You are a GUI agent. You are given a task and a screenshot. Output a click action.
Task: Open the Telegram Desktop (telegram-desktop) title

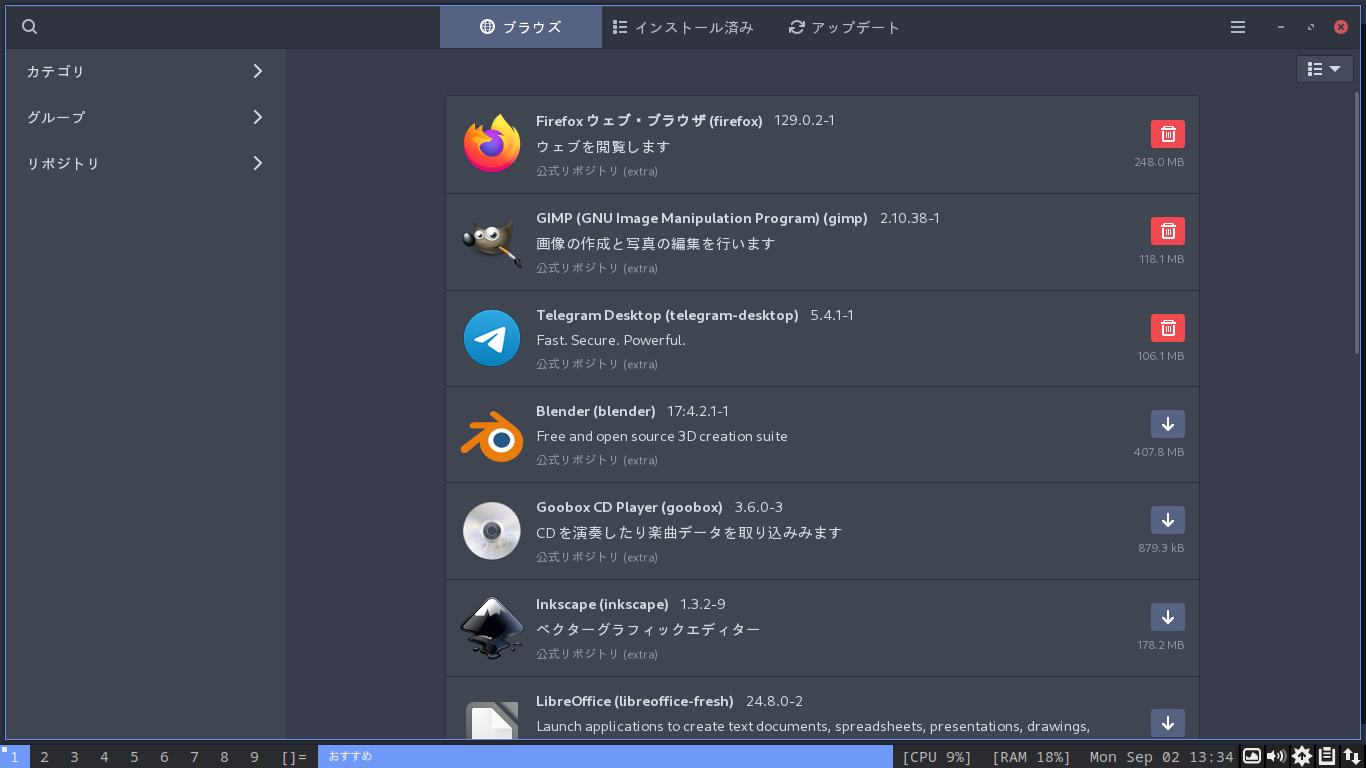667,315
